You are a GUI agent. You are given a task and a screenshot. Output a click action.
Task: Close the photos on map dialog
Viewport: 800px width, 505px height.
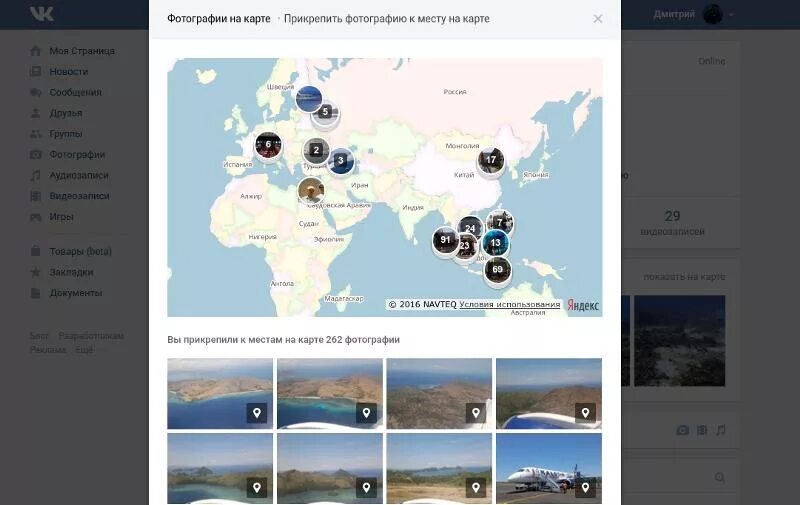tap(598, 19)
